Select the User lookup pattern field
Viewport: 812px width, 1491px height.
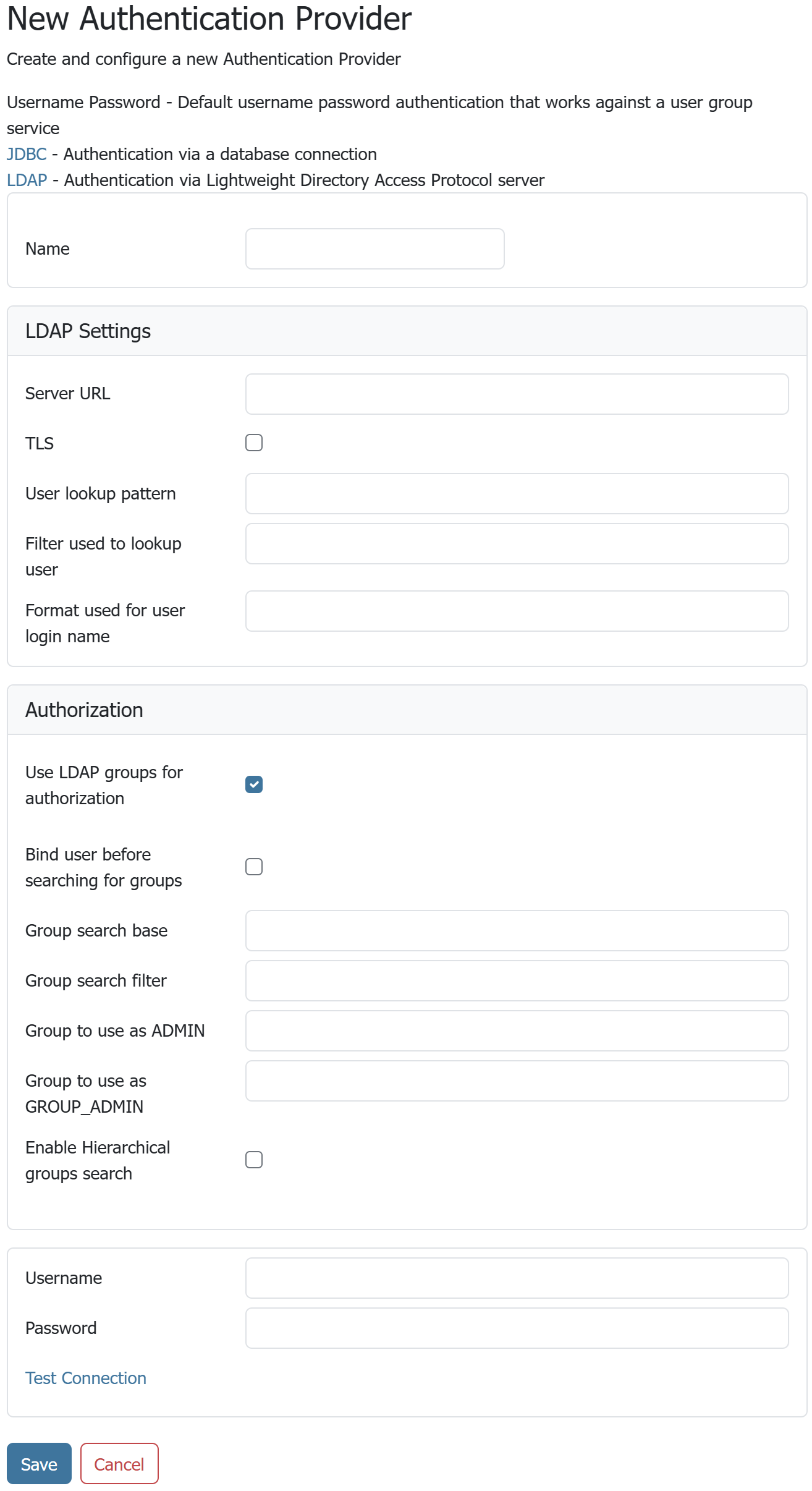517,493
